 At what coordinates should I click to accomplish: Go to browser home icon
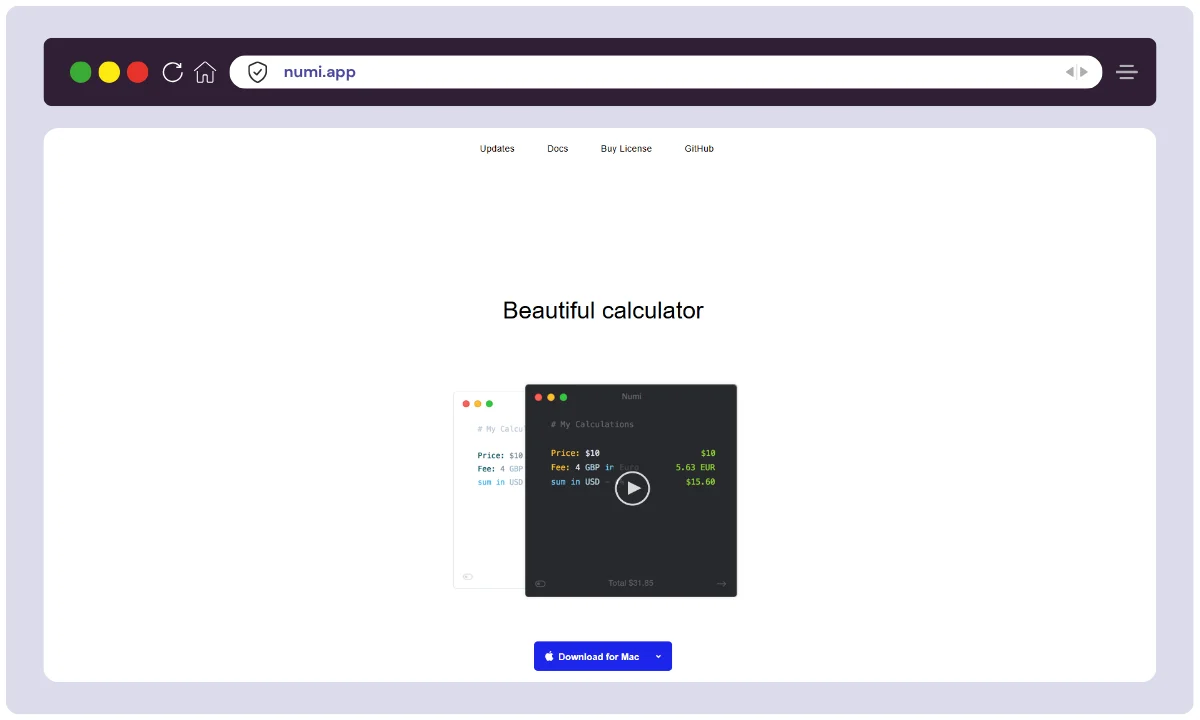(x=205, y=72)
